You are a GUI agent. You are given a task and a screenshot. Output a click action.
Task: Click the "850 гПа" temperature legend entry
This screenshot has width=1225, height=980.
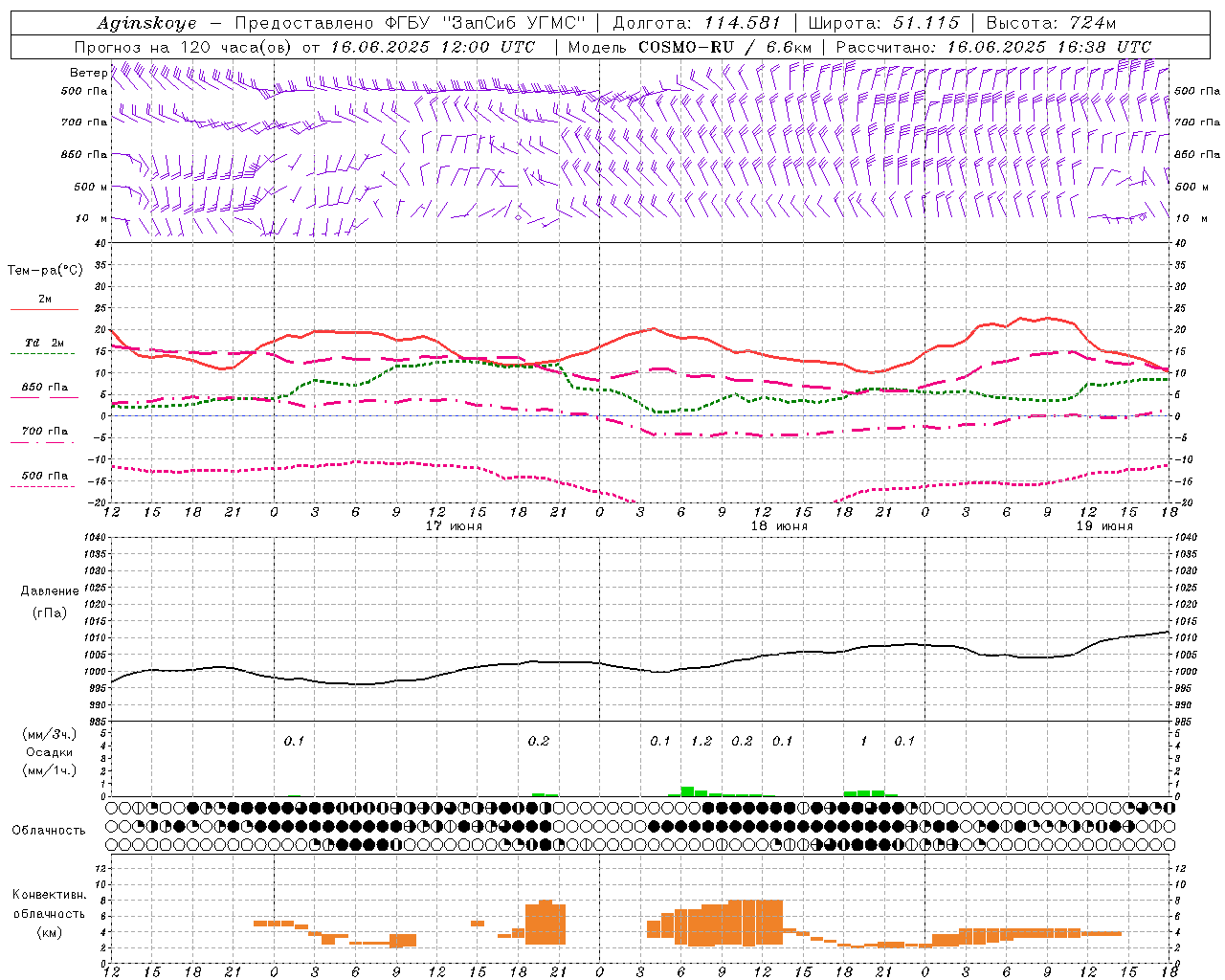(x=45, y=388)
